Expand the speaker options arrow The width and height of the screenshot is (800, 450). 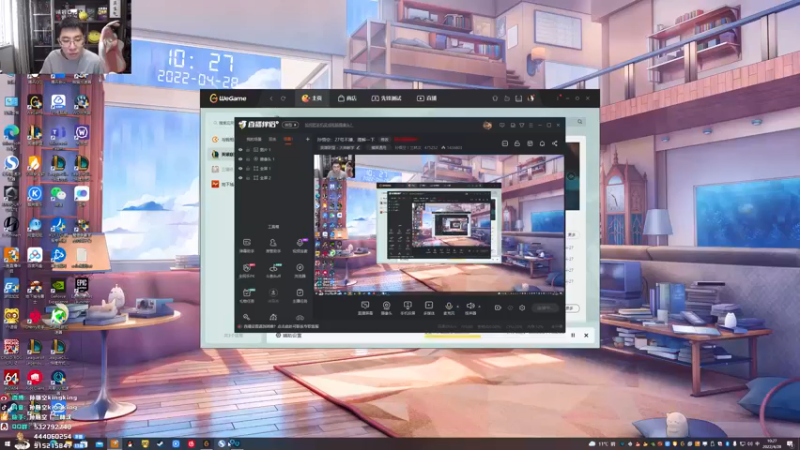[x=479, y=306]
